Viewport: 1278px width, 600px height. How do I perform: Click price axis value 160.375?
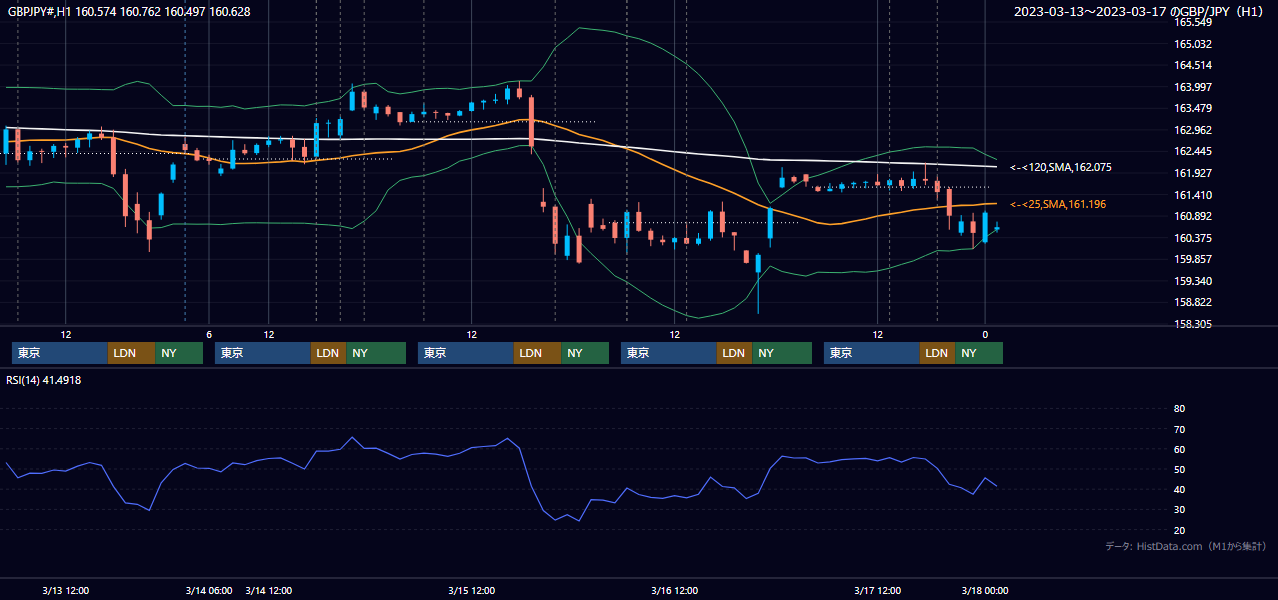tap(1192, 238)
